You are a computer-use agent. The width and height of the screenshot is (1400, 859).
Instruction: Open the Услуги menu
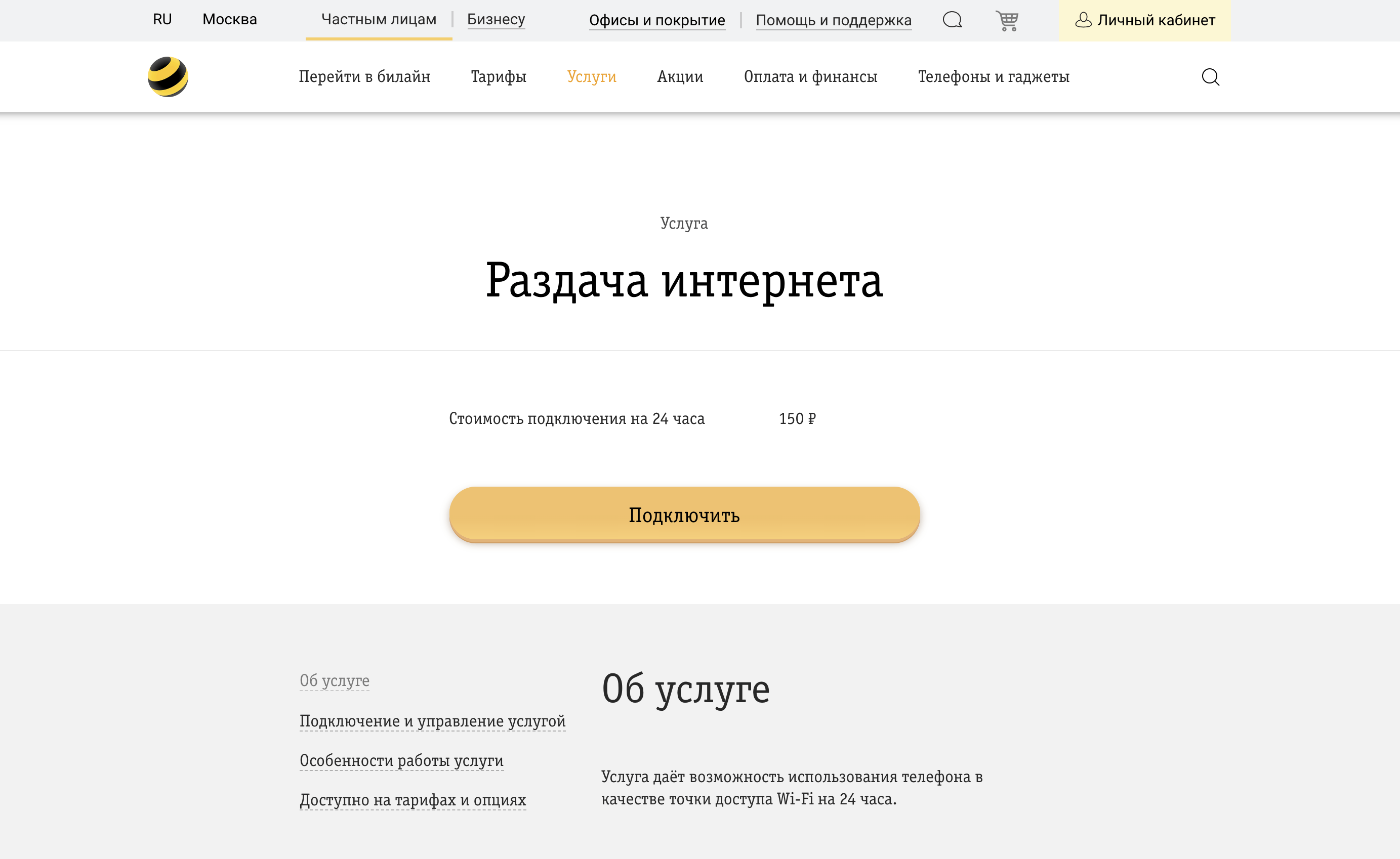pyautogui.click(x=592, y=76)
